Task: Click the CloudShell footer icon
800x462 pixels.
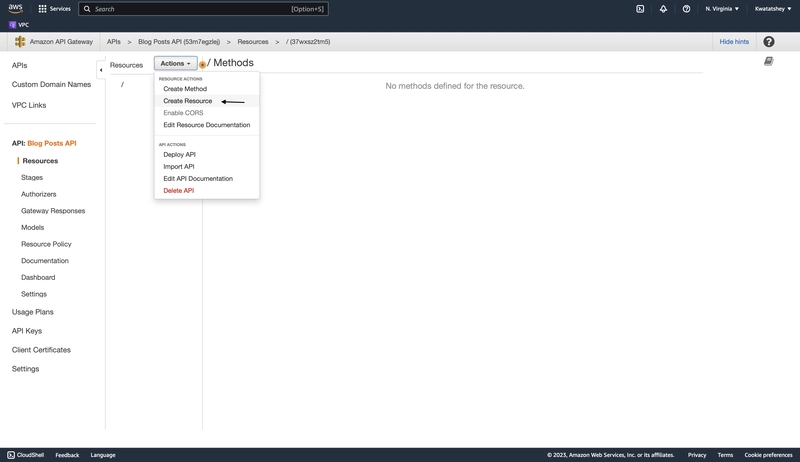Action: pos(11,455)
